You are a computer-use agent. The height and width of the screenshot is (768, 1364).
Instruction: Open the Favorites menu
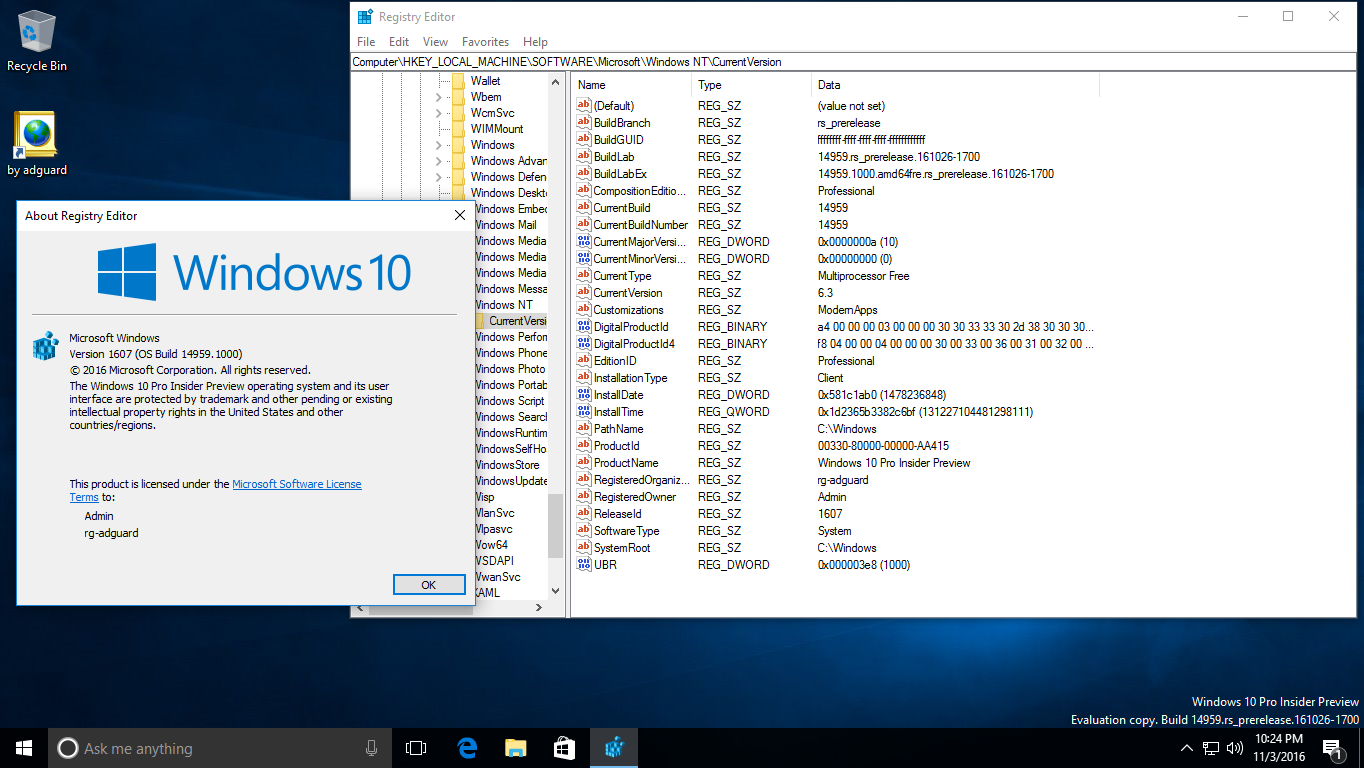pyautogui.click(x=485, y=42)
